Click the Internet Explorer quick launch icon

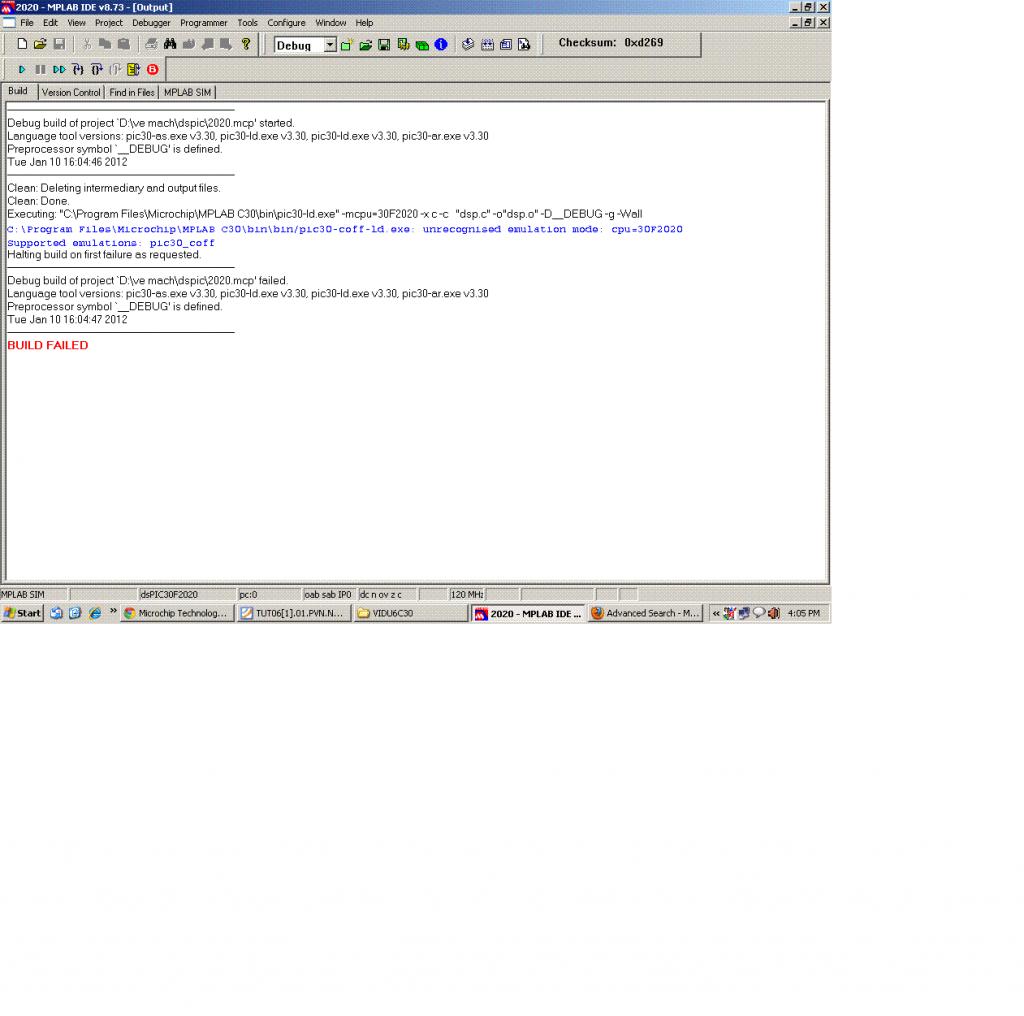click(95, 613)
